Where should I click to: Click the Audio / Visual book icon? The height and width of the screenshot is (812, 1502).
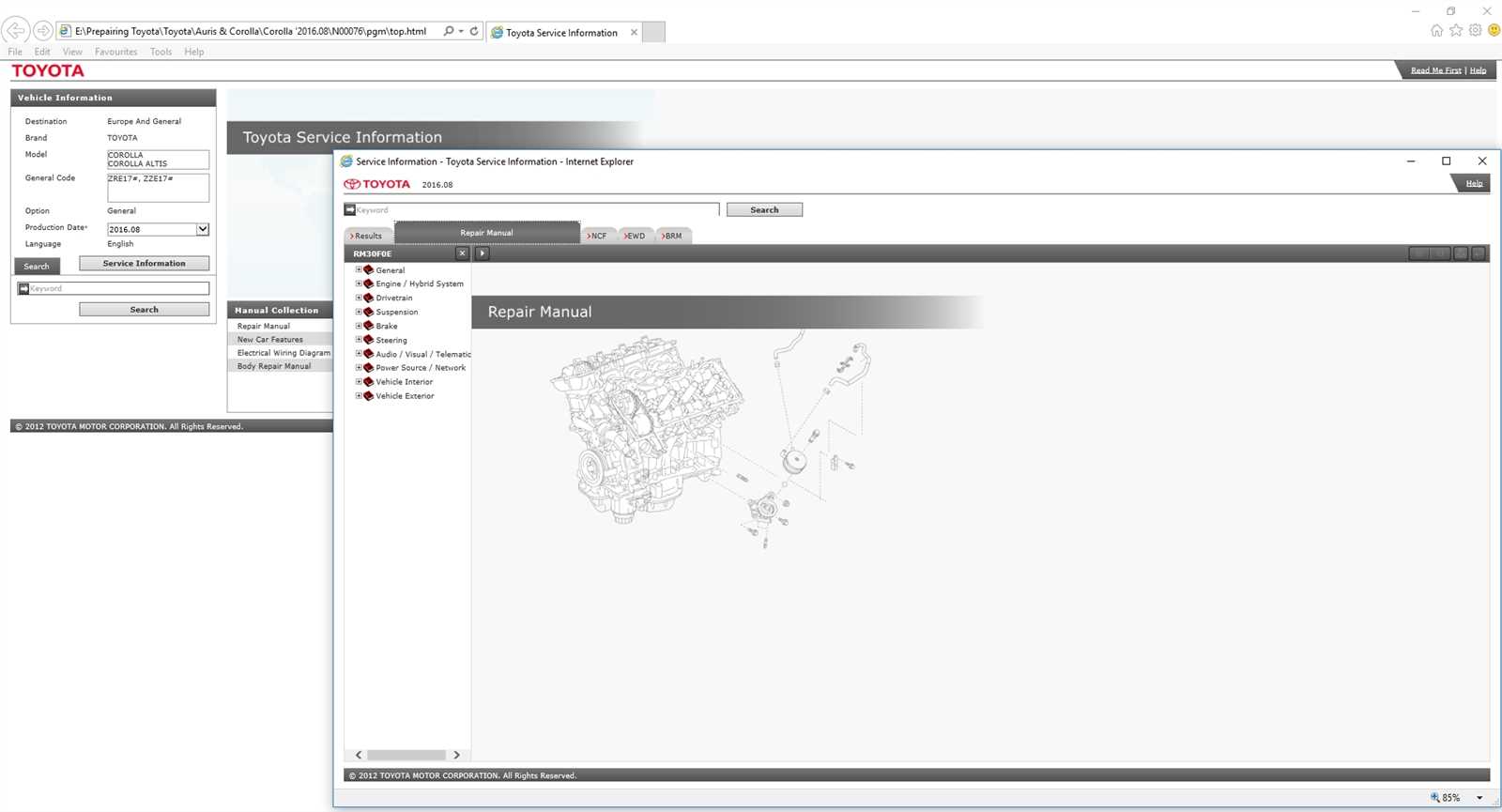click(x=368, y=354)
